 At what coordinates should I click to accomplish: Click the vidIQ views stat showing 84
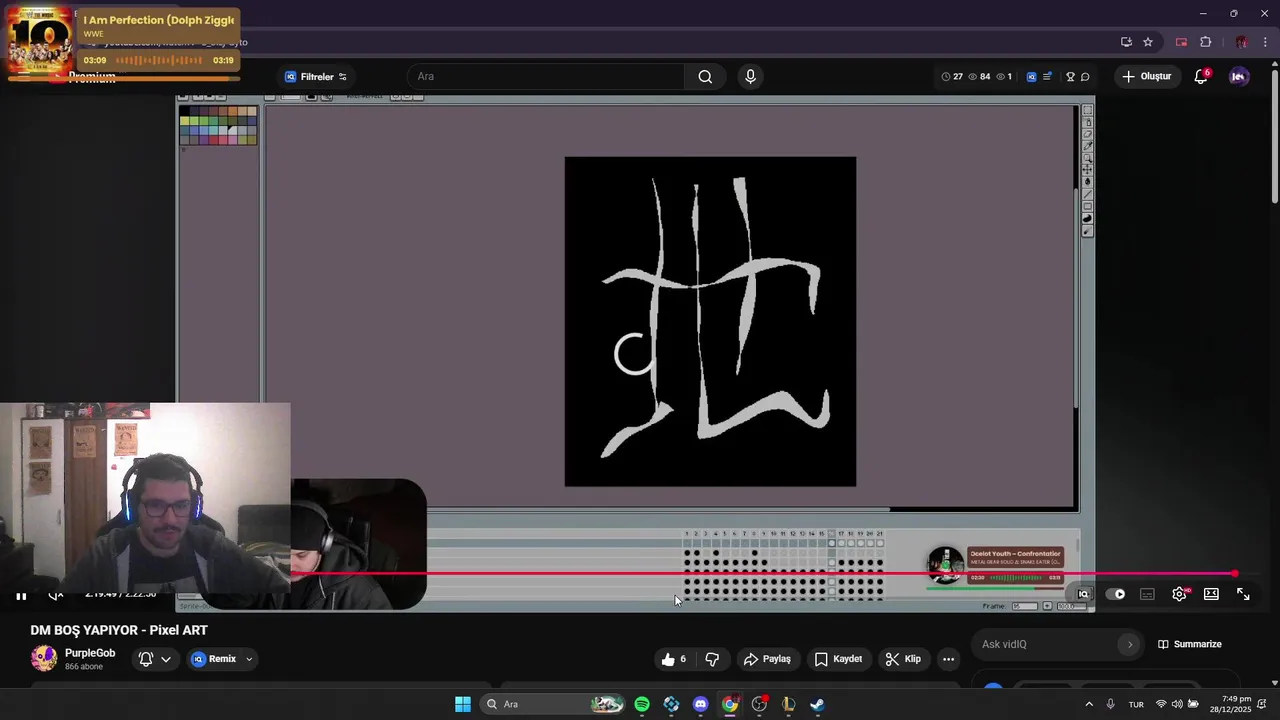point(979,77)
